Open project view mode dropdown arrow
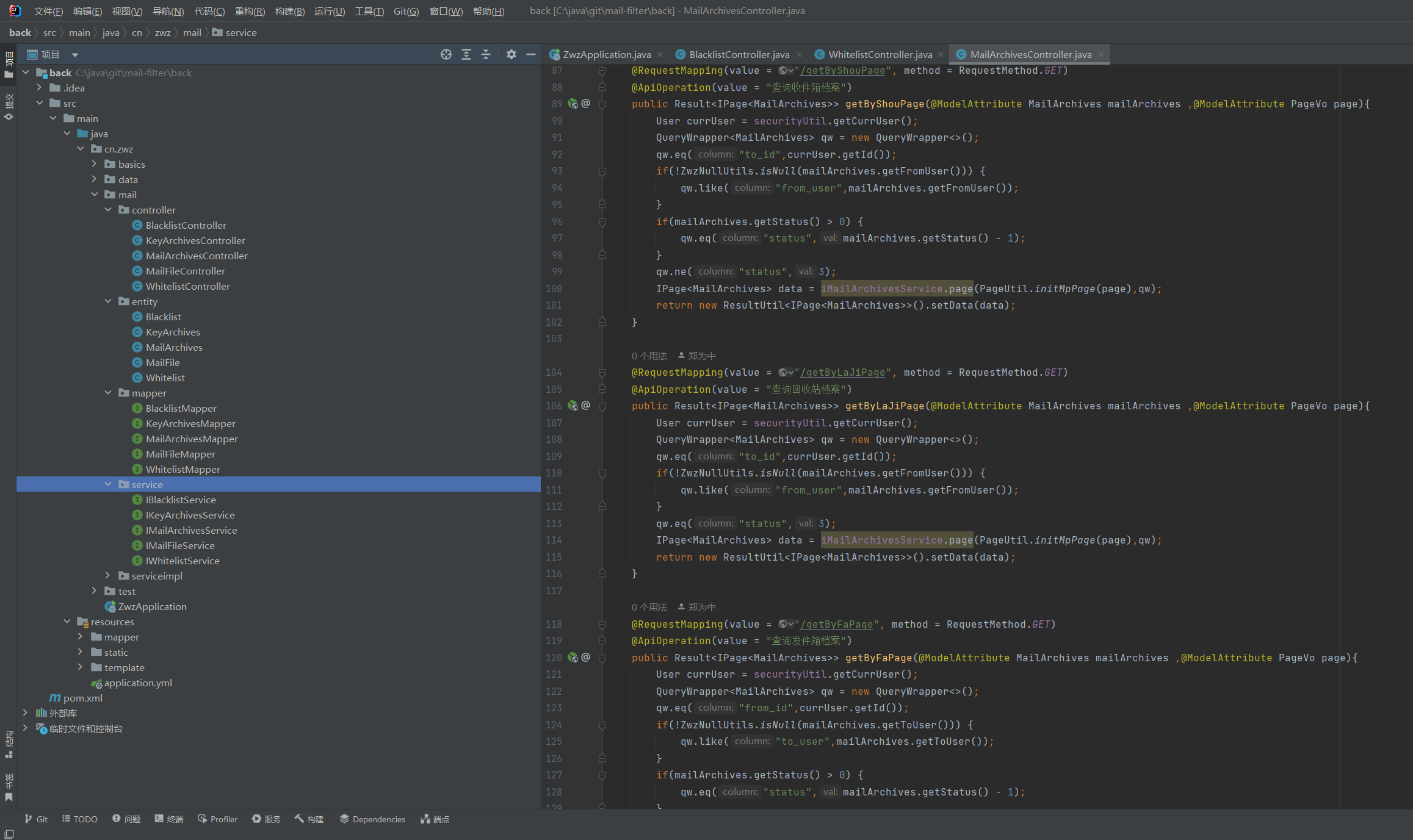 tap(75, 55)
